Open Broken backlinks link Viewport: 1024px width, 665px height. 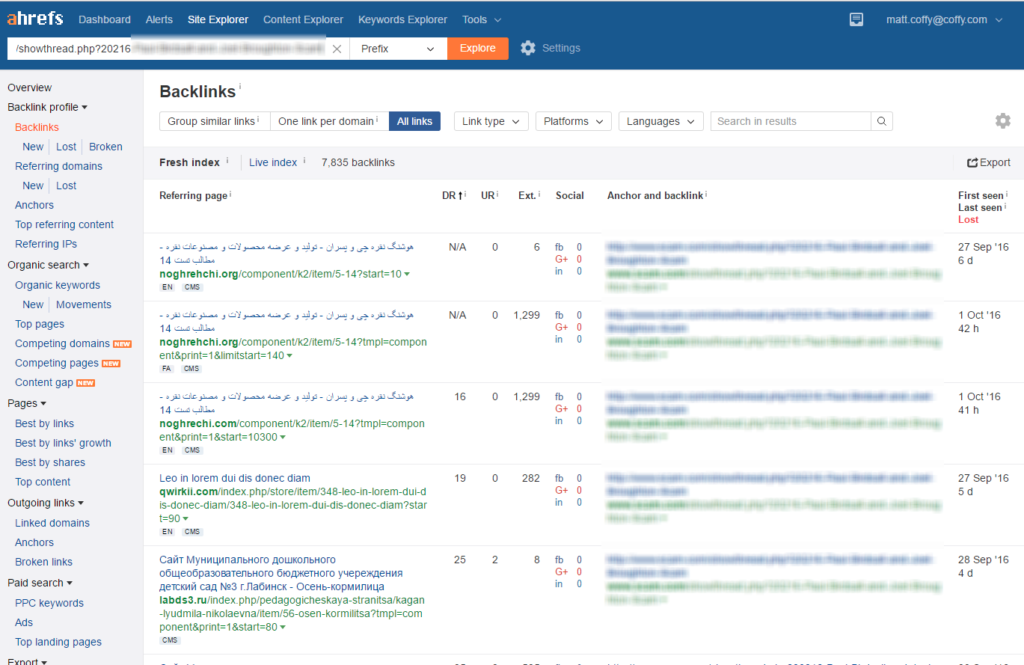106,146
